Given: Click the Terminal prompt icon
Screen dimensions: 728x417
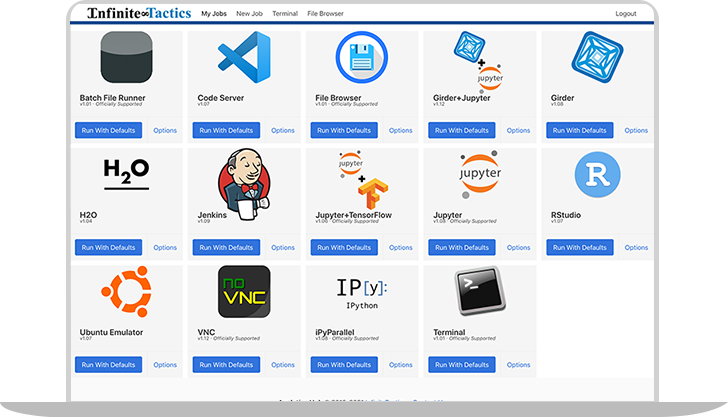Looking at the screenshot, I should pyautogui.click(x=480, y=291).
